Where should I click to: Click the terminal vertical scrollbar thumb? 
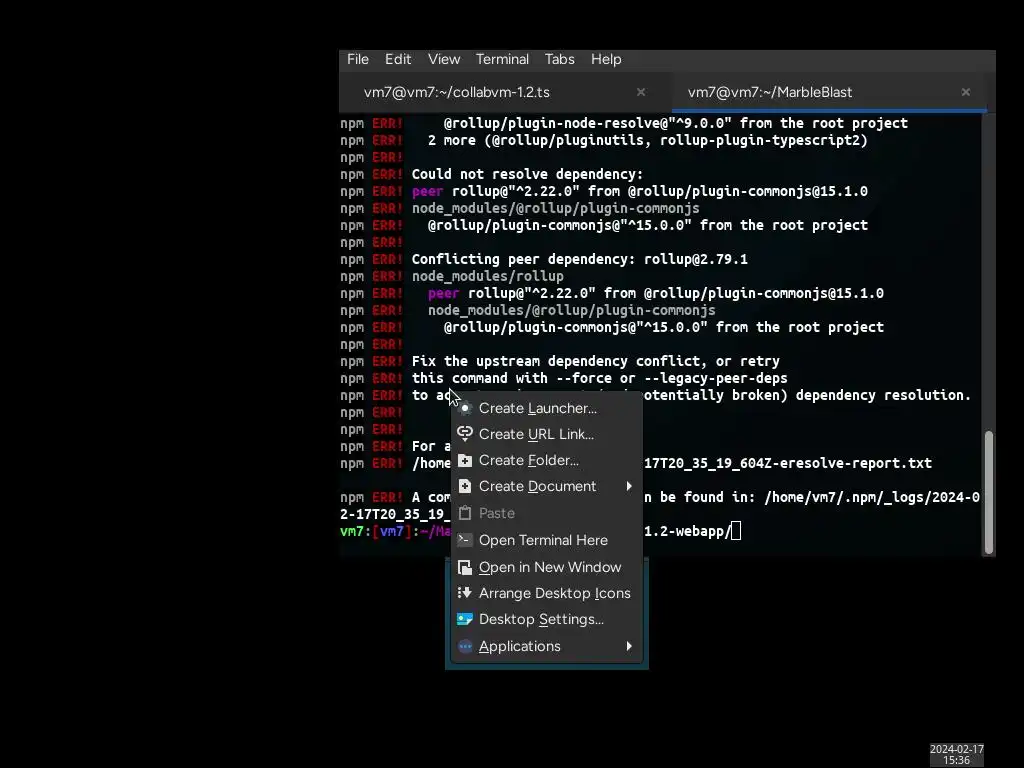pos(989,492)
